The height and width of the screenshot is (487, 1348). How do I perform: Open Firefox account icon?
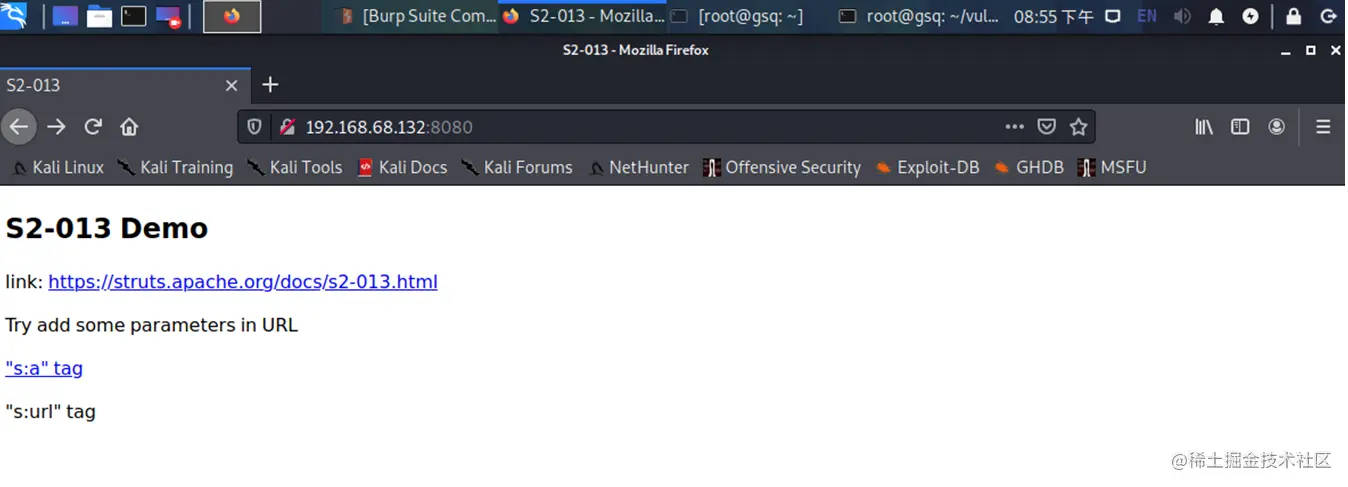click(x=1276, y=127)
